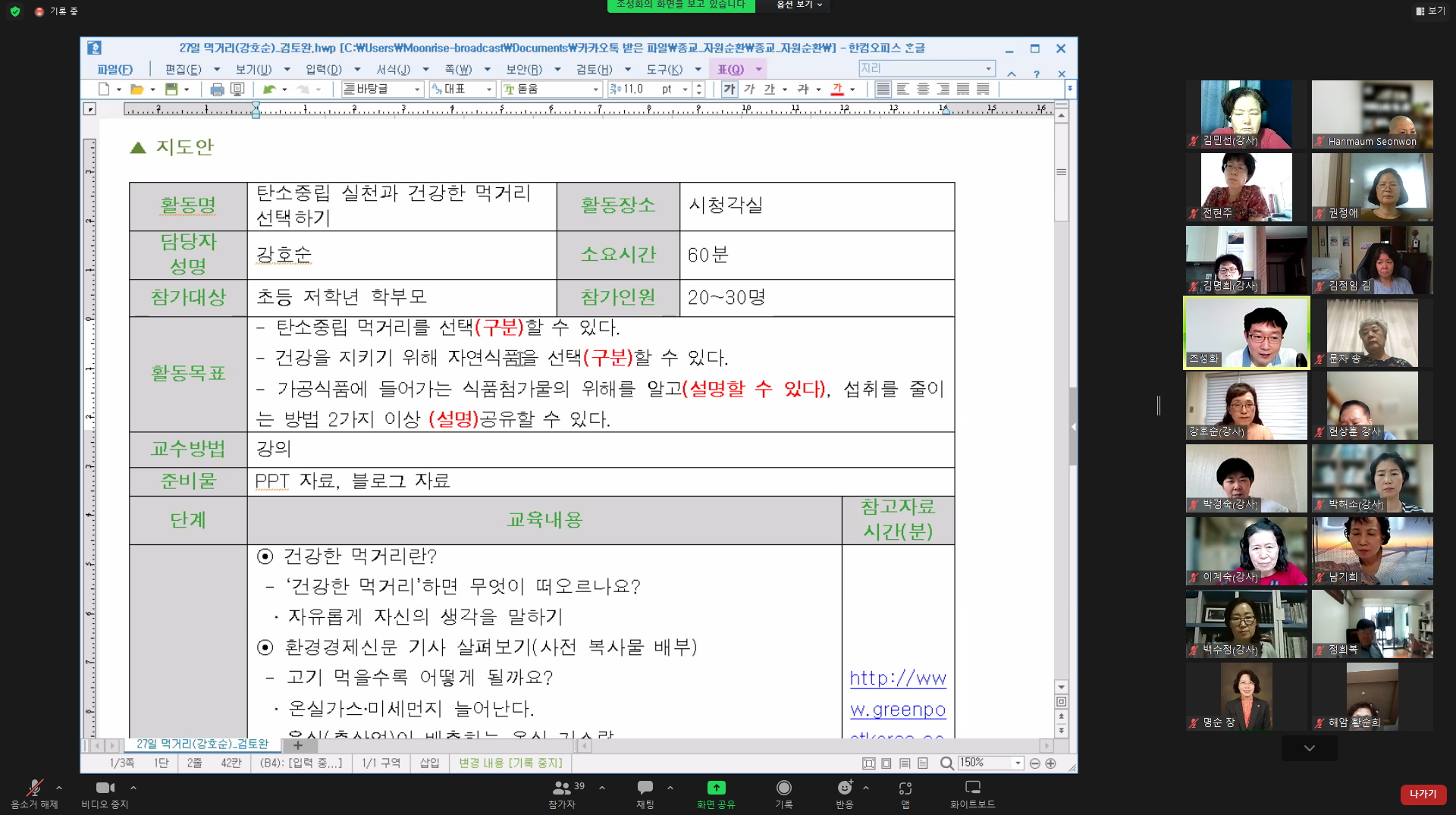Select 조성화's highlighted video thumbnail
This screenshot has height=815, width=1456.
(1246, 332)
